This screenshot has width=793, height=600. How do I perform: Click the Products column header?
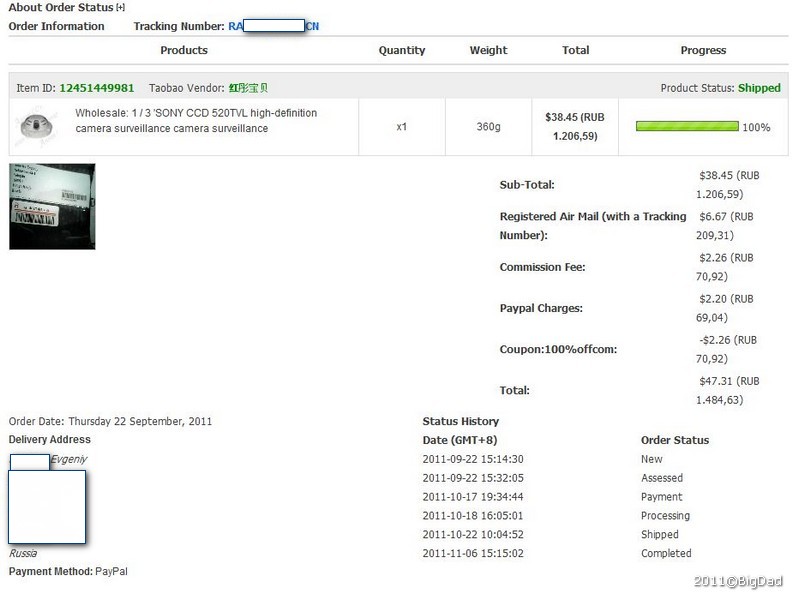click(184, 50)
